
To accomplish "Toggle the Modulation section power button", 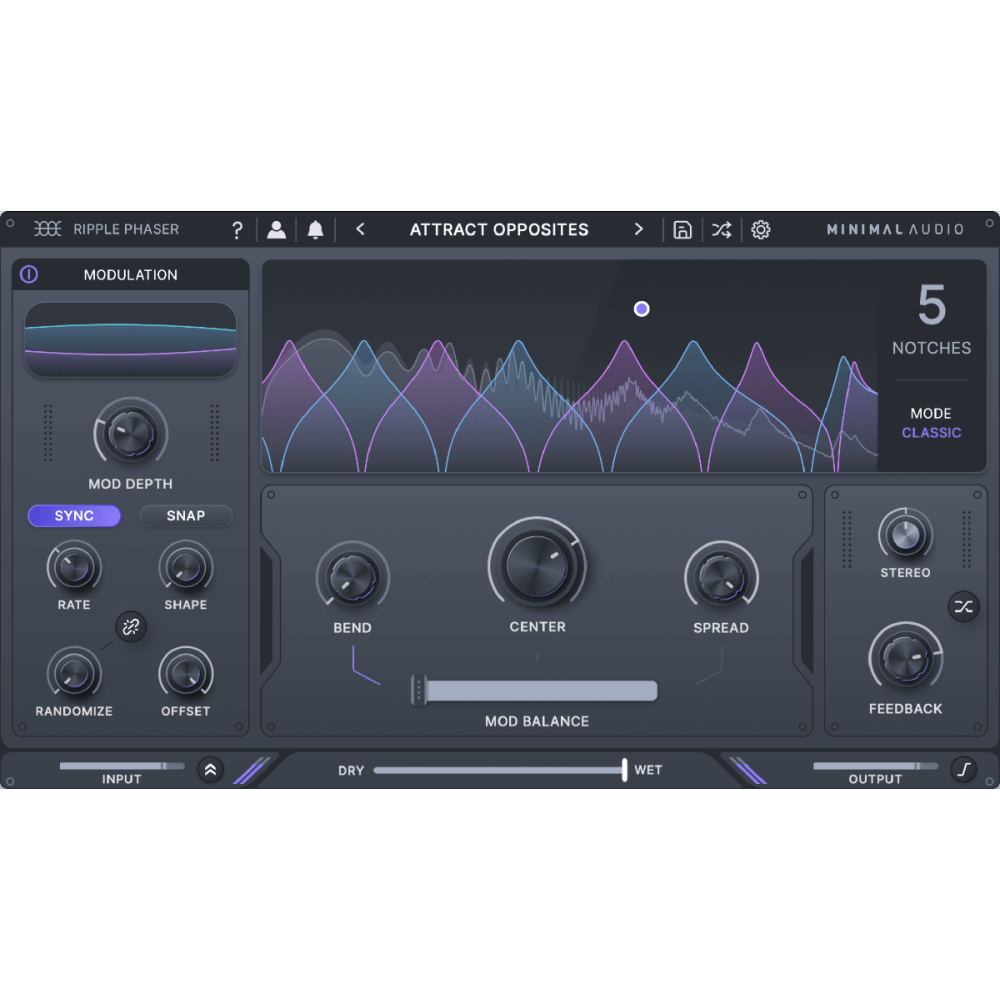I will (28, 274).
